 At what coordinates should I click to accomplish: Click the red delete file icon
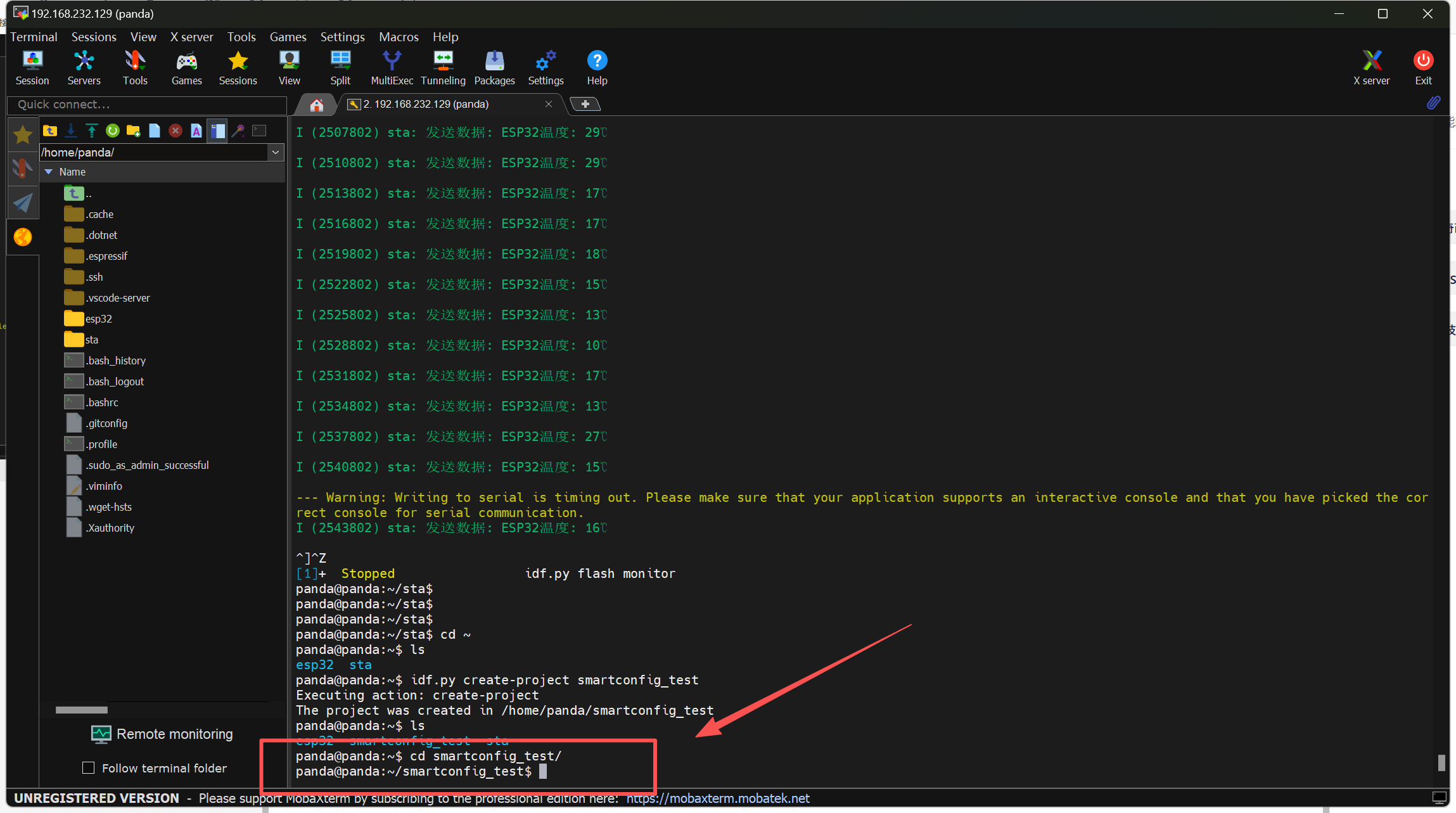(x=176, y=131)
